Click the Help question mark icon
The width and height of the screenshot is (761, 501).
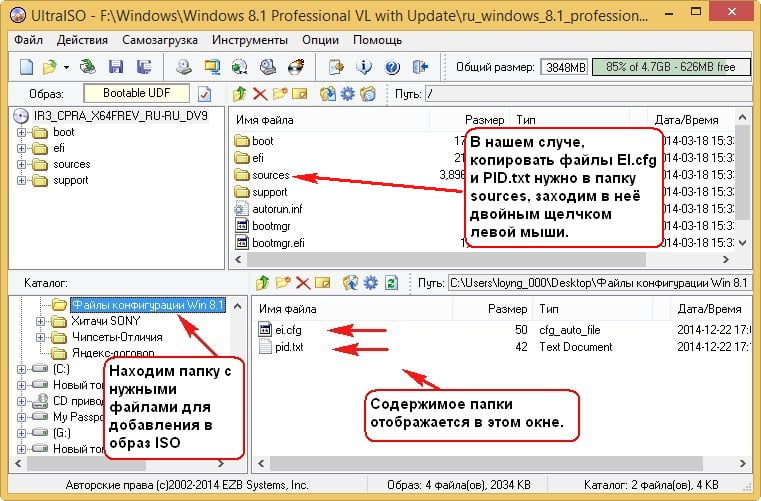click(x=393, y=67)
